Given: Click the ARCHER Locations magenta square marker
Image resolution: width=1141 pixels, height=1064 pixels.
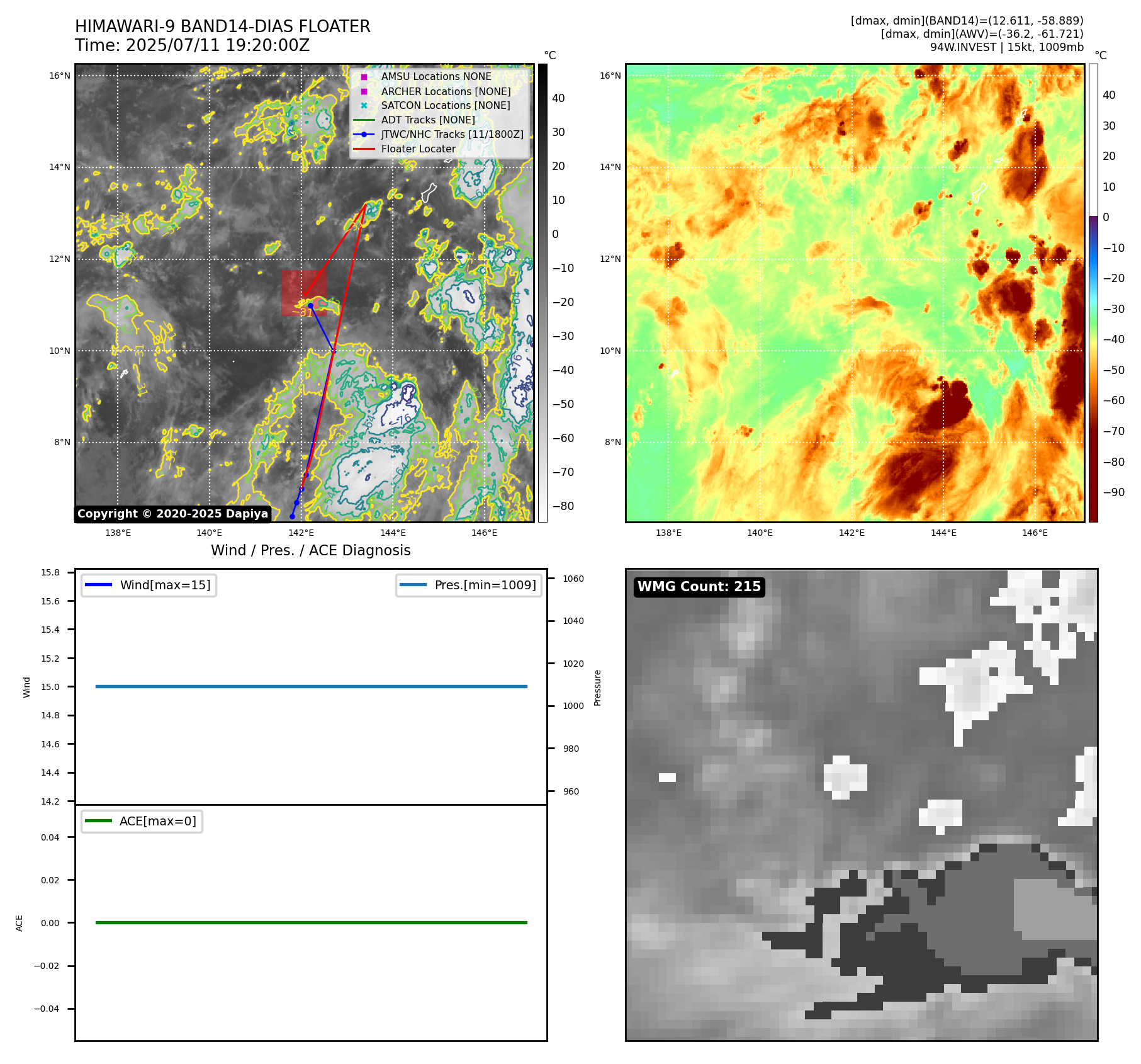Looking at the screenshot, I should point(364,91).
